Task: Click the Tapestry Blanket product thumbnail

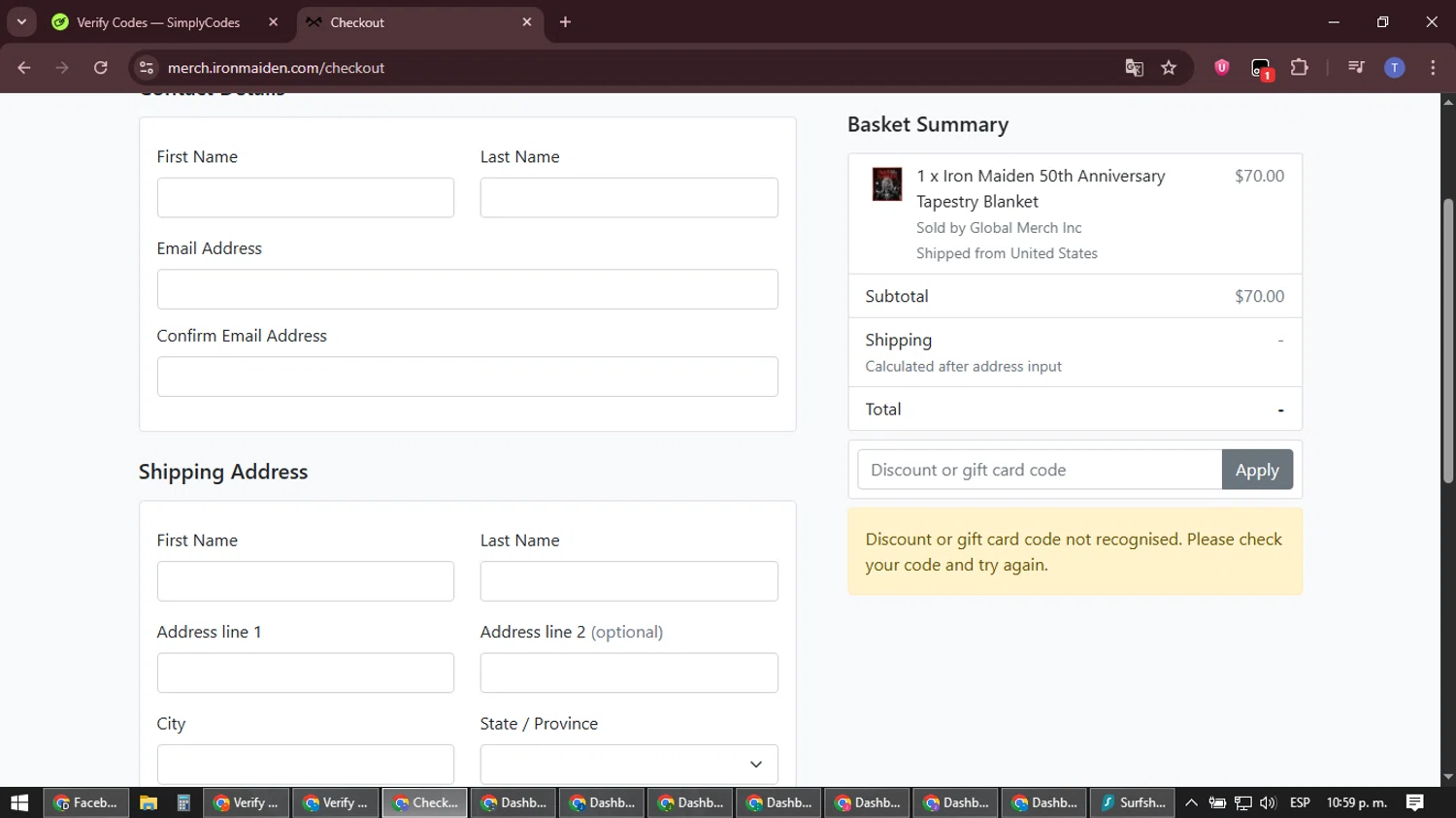Action: point(887,184)
